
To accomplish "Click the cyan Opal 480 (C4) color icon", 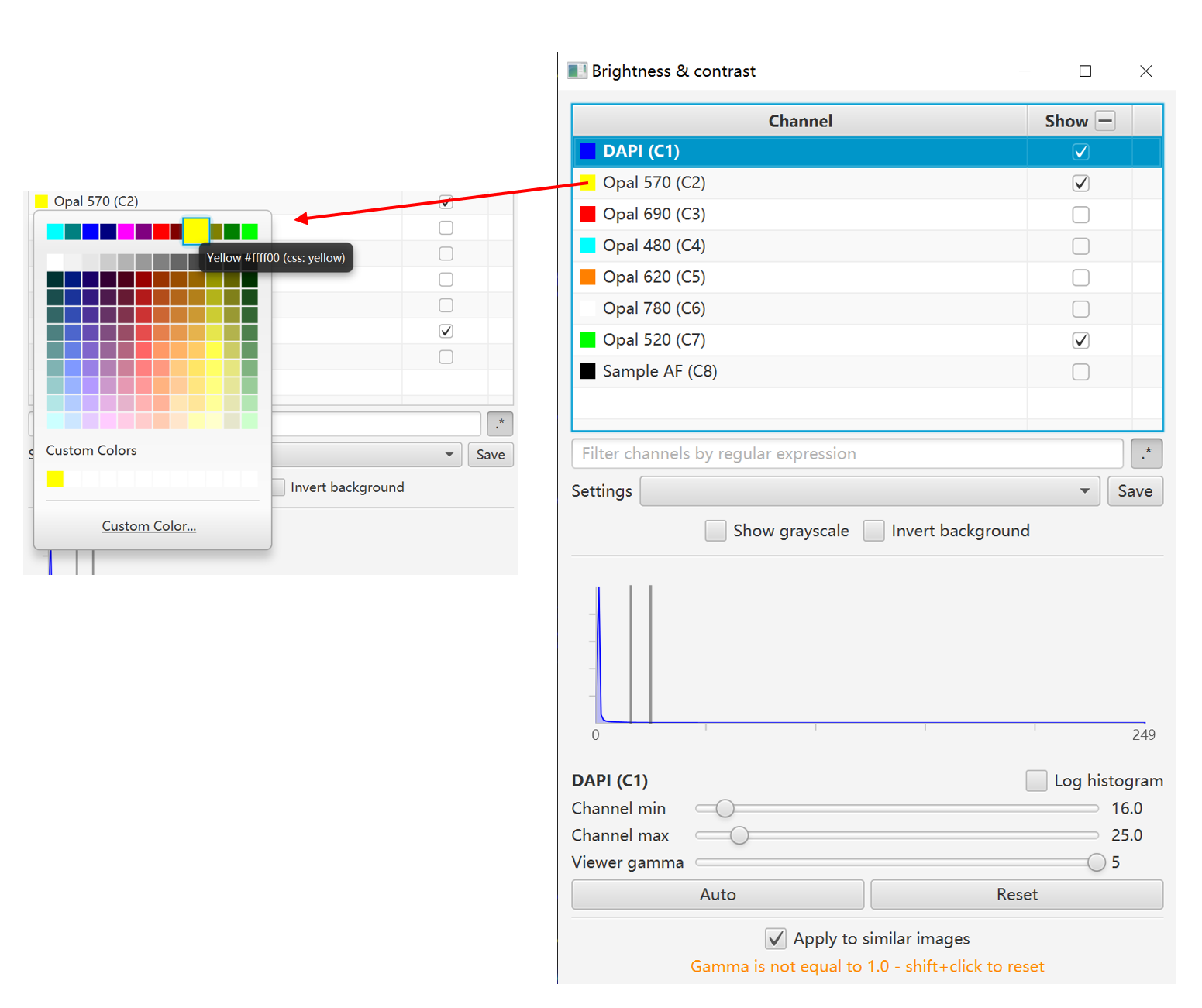I will [587, 246].
